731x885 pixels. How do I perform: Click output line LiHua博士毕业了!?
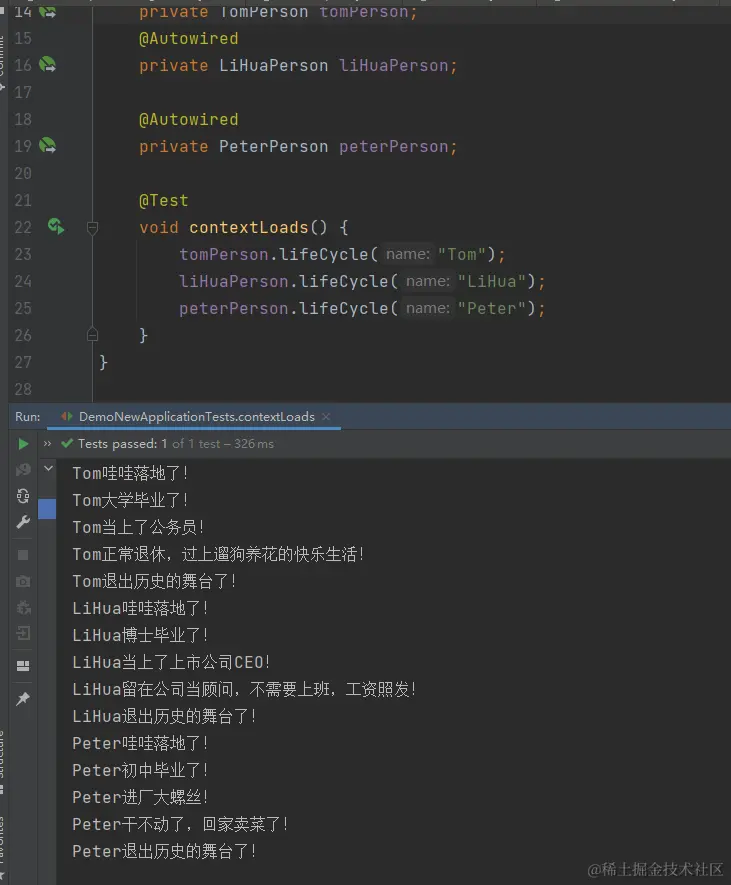[x=140, y=636]
